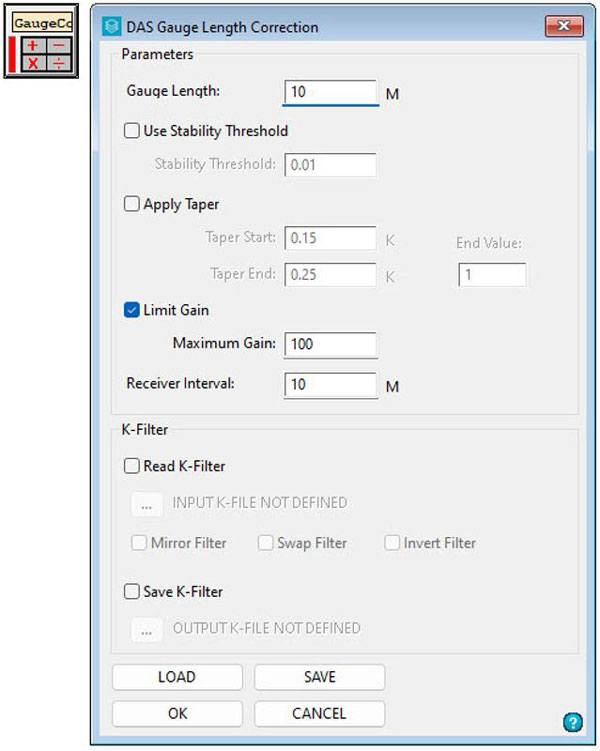The width and height of the screenshot is (600, 751).
Task: Uncheck the Limit Gain checkbox
Action: [131, 310]
